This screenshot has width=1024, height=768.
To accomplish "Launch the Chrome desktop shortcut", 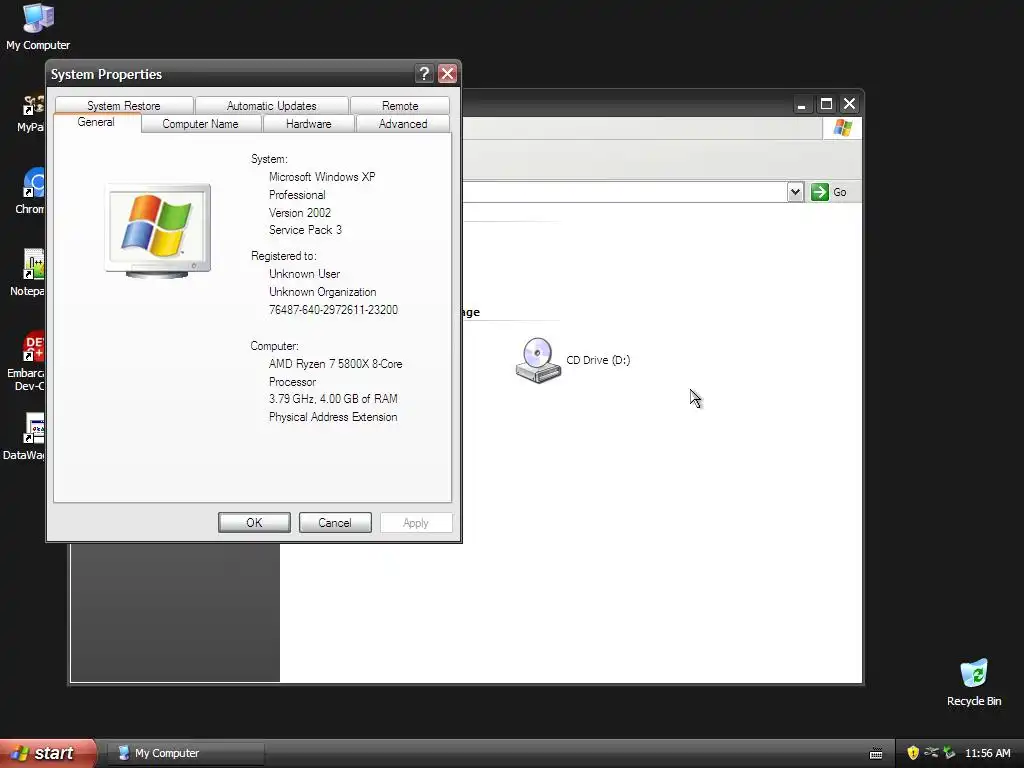I will [31, 191].
